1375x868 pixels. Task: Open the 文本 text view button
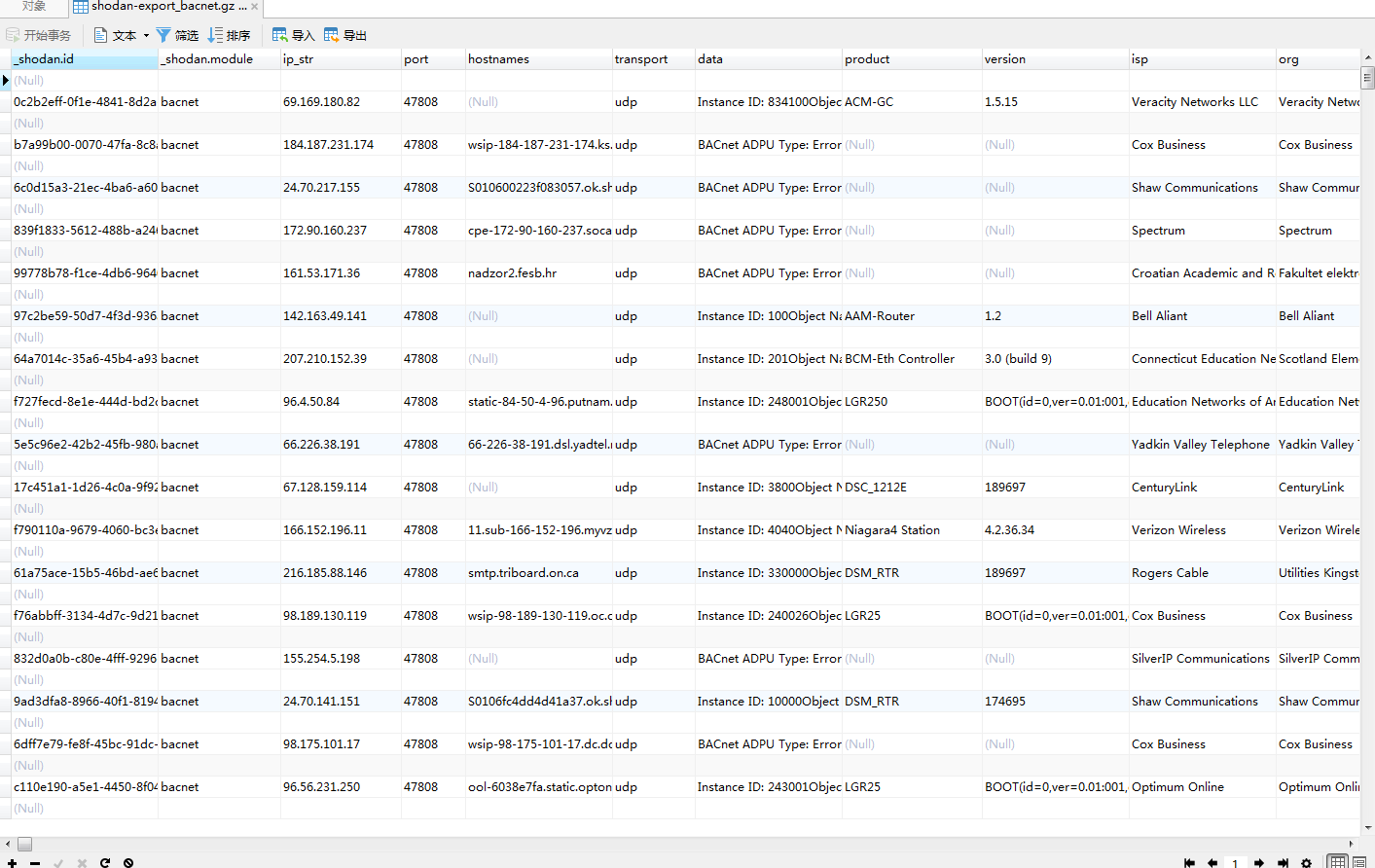(x=115, y=35)
